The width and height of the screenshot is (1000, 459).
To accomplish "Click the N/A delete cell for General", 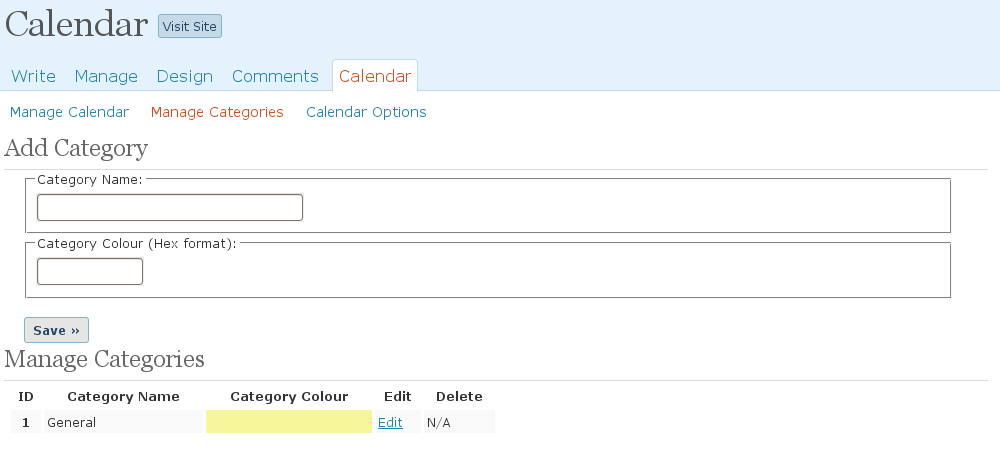I will (439, 423).
